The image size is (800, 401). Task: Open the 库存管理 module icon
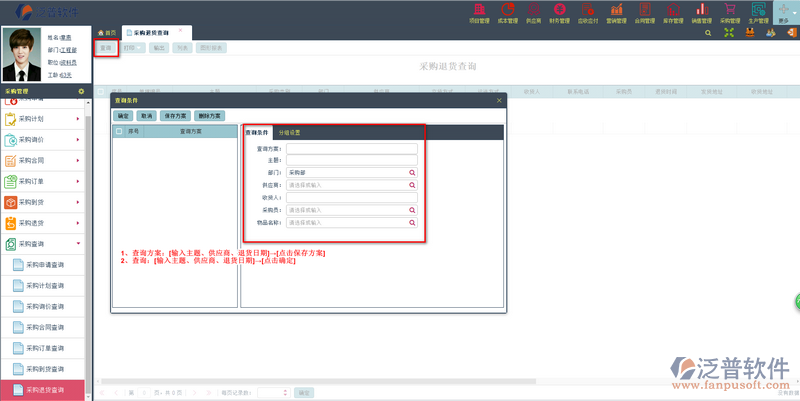coord(673,13)
